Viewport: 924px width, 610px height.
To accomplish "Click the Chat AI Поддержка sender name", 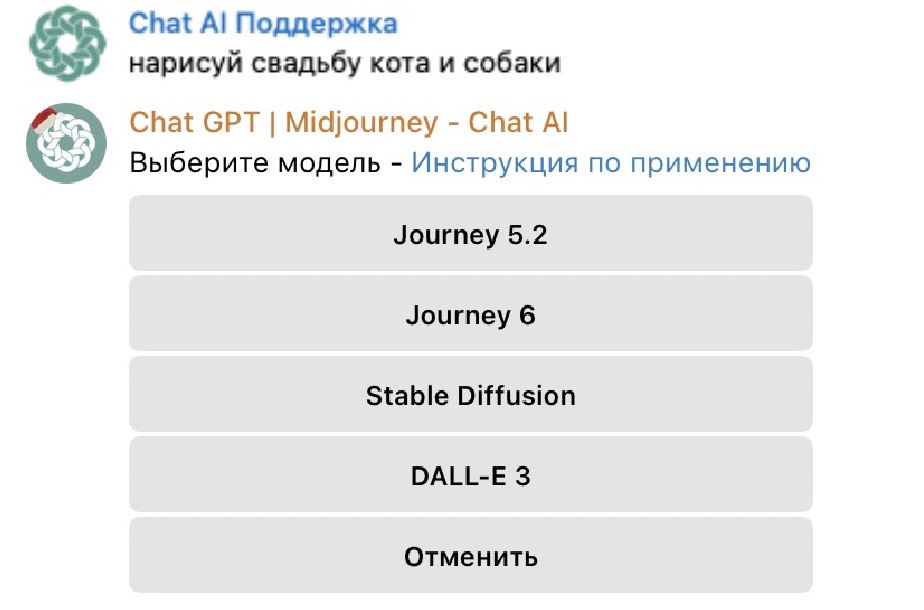I will (263, 23).
